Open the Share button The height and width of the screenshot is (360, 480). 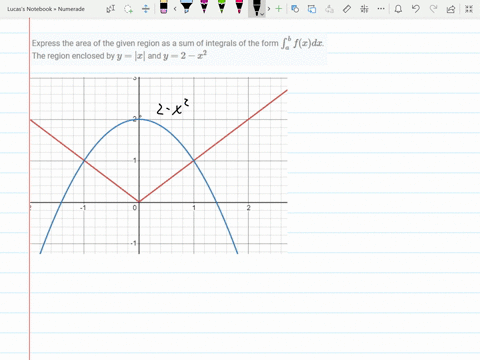click(451, 9)
